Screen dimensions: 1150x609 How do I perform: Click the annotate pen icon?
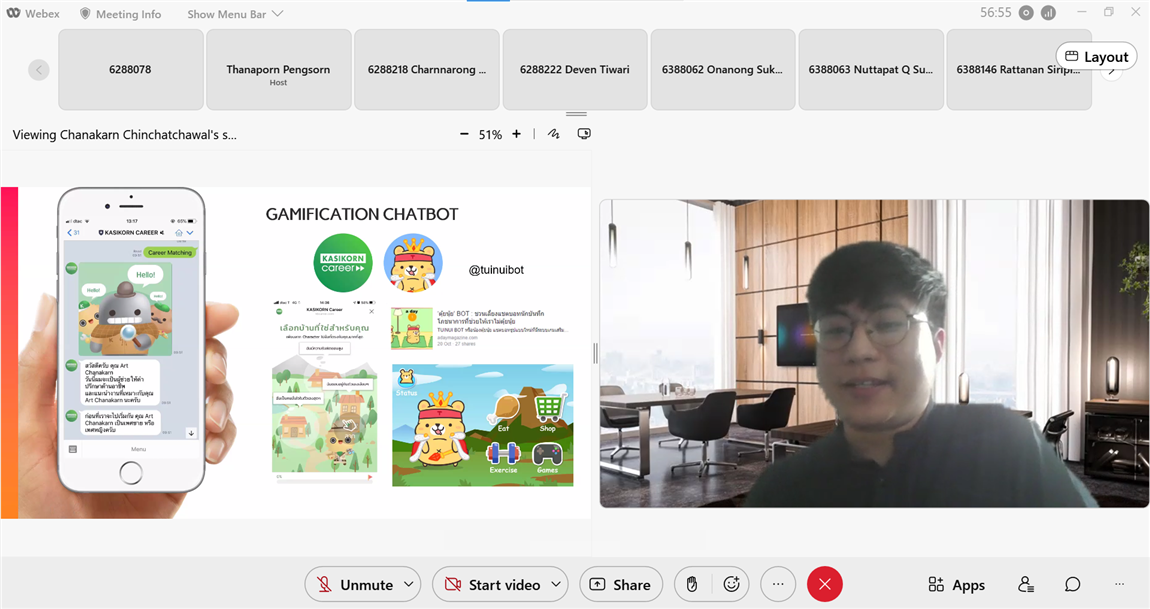pyautogui.click(x=553, y=134)
